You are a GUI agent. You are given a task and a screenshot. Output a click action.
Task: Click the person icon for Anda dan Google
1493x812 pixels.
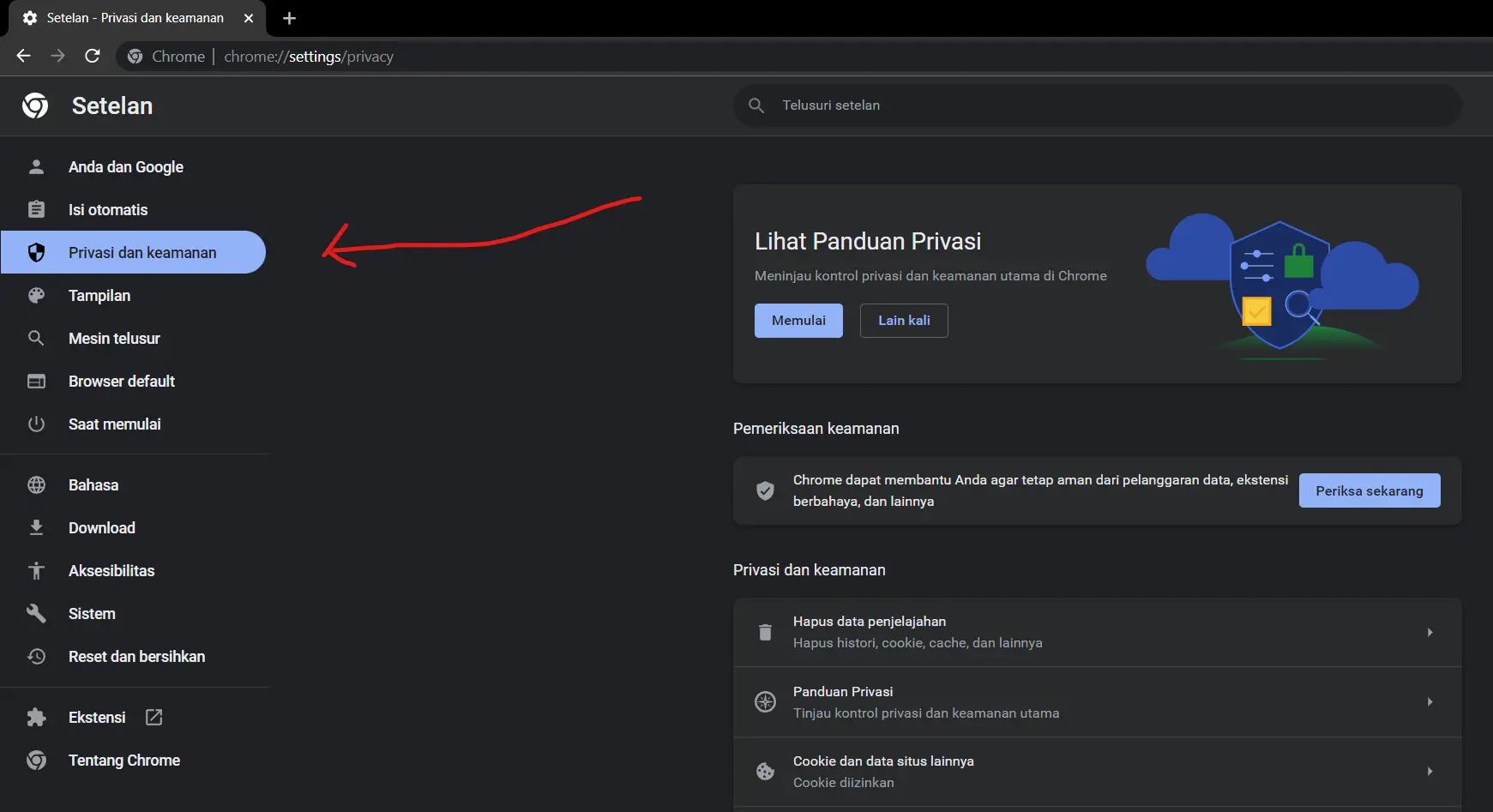click(36, 166)
